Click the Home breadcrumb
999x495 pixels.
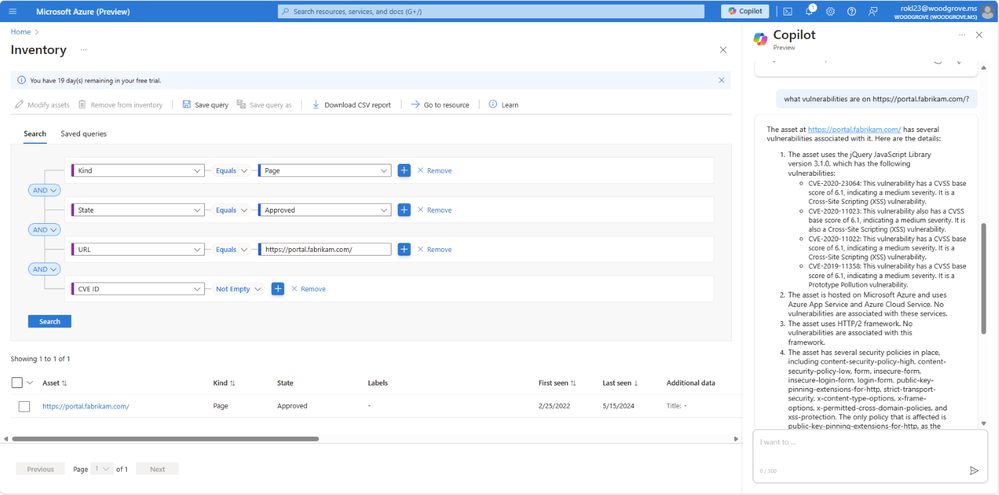(20, 32)
